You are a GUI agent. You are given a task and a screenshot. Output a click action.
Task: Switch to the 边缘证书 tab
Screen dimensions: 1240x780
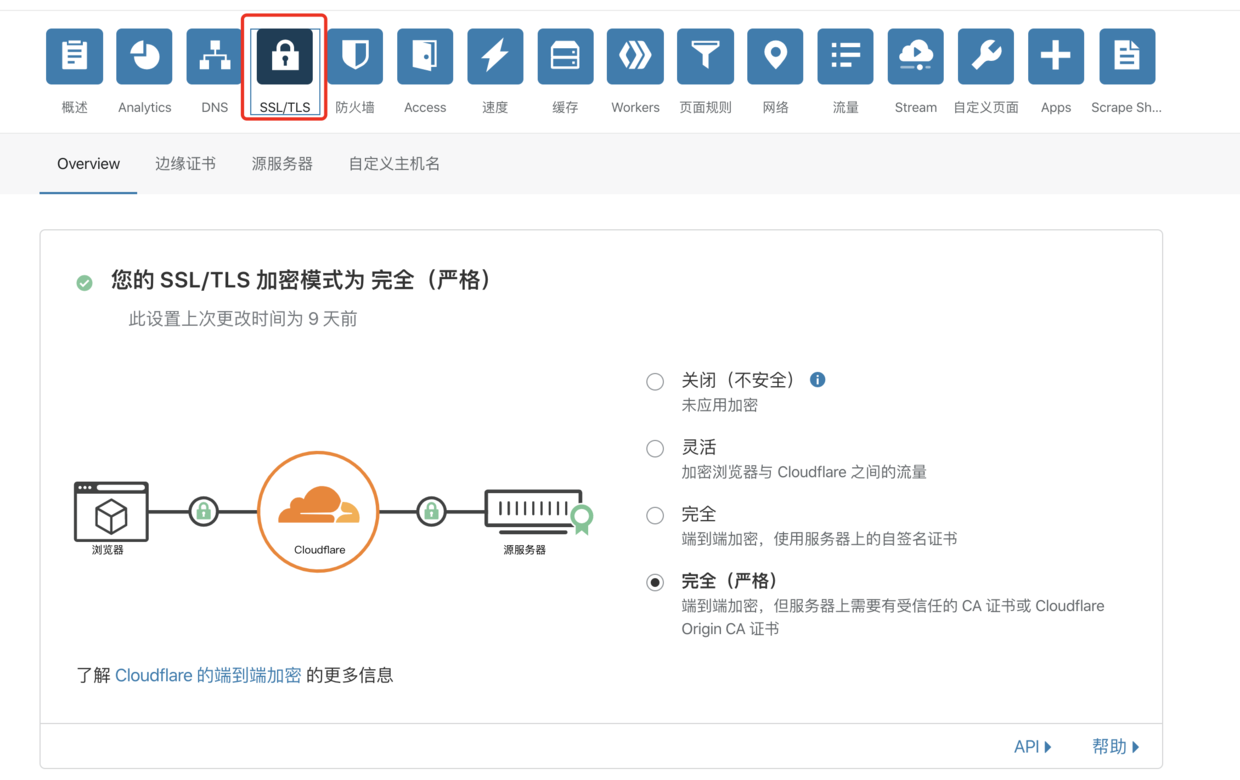(x=185, y=164)
